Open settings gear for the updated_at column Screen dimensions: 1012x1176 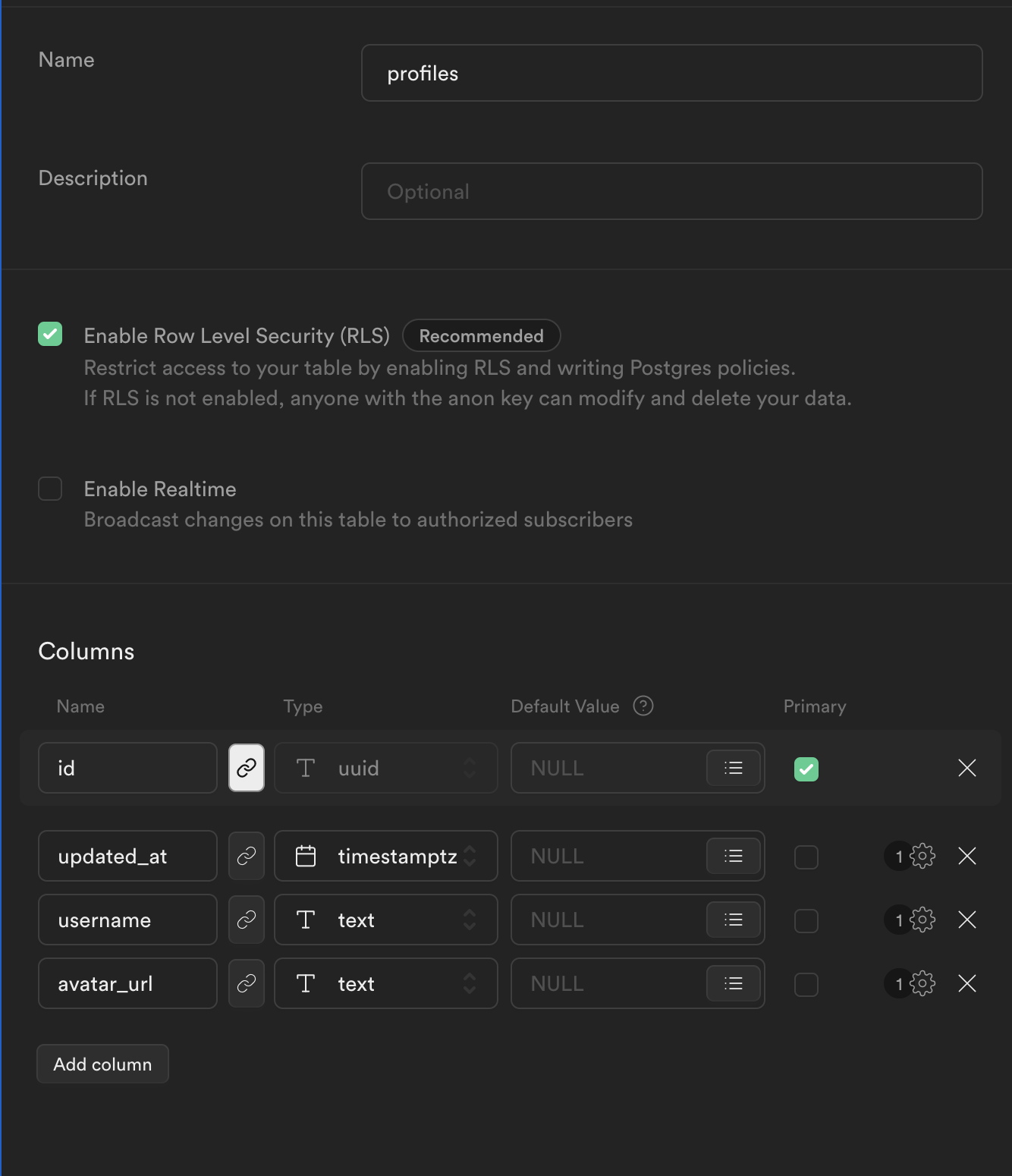click(x=922, y=856)
